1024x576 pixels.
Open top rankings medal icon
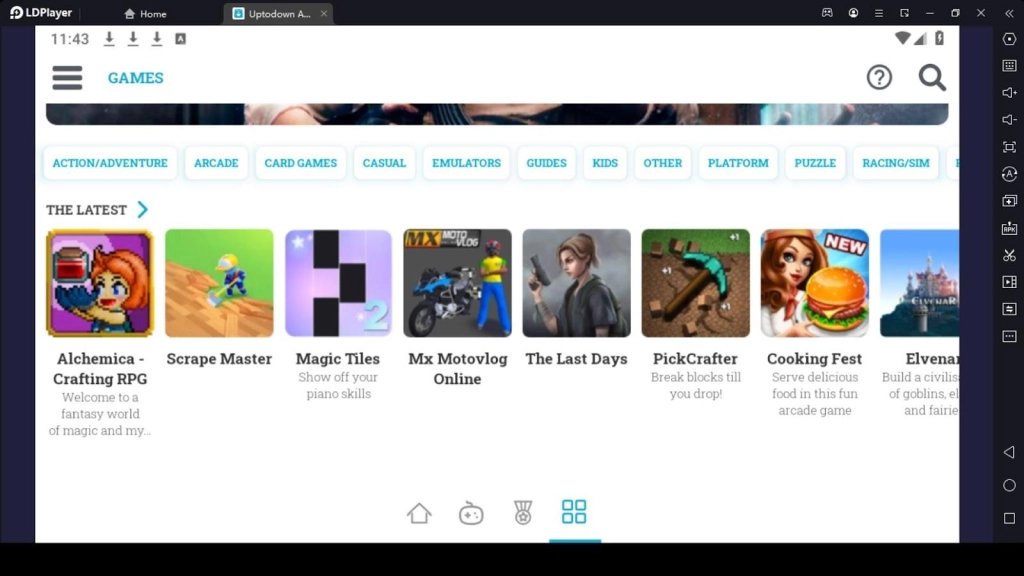(523, 513)
